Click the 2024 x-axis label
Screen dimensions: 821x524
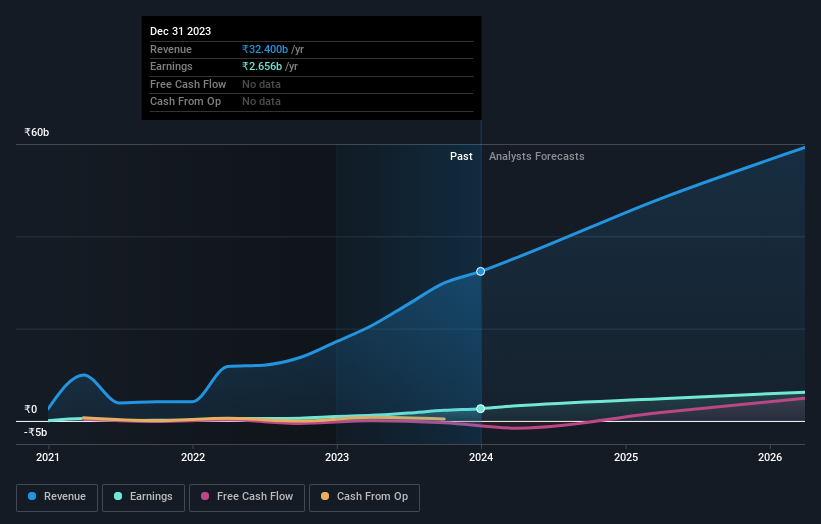(x=481, y=458)
